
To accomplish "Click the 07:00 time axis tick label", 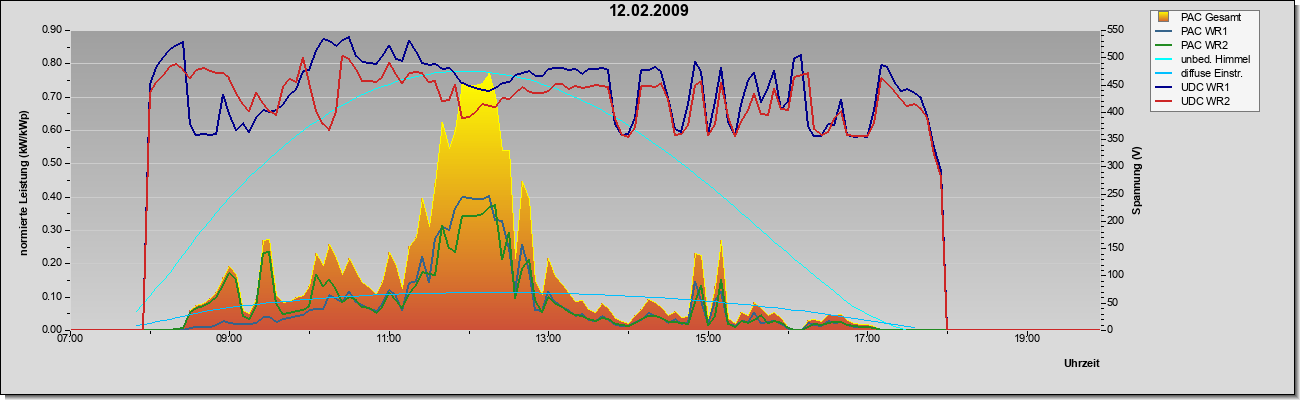I will pyautogui.click(x=70, y=340).
